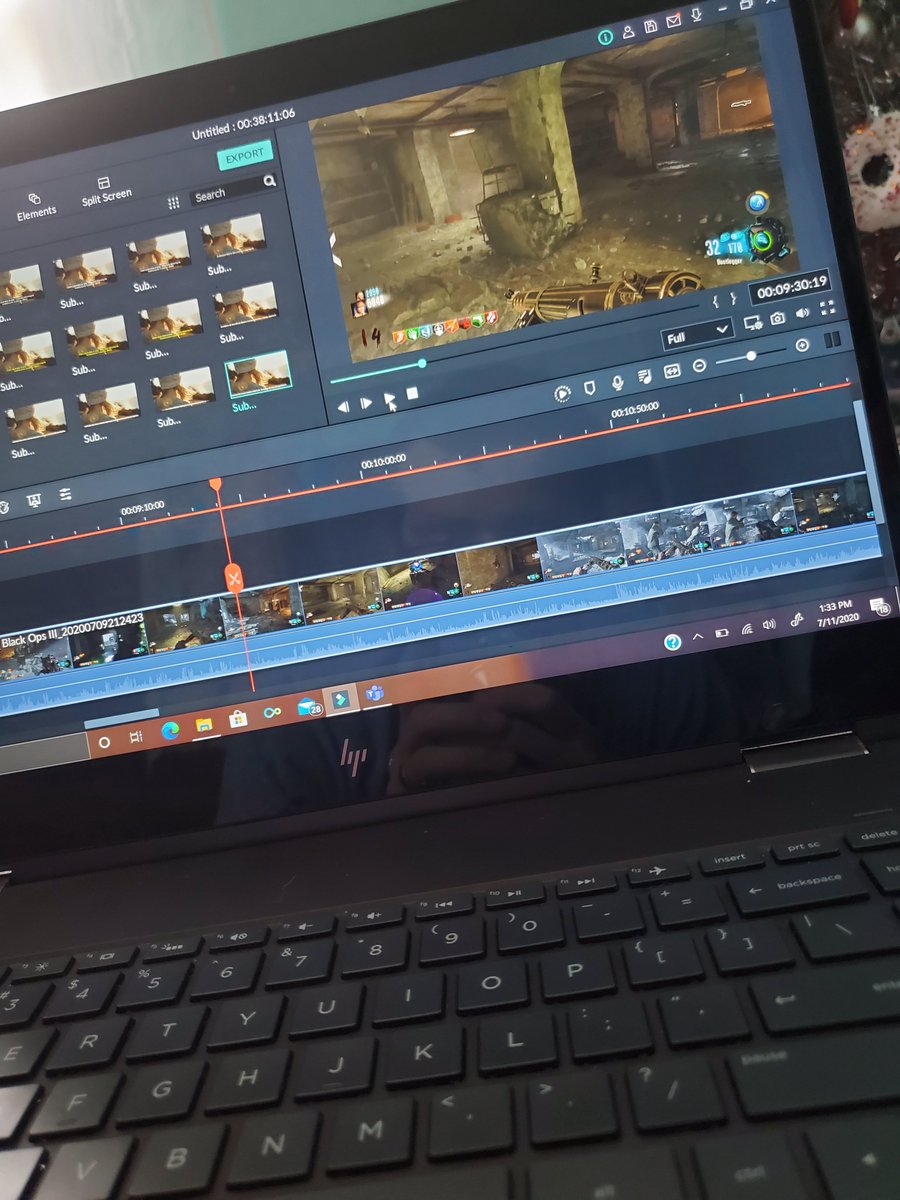Open the messages envelope icon
The width and height of the screenshot is (900, 1200).
tap(673, 21)
